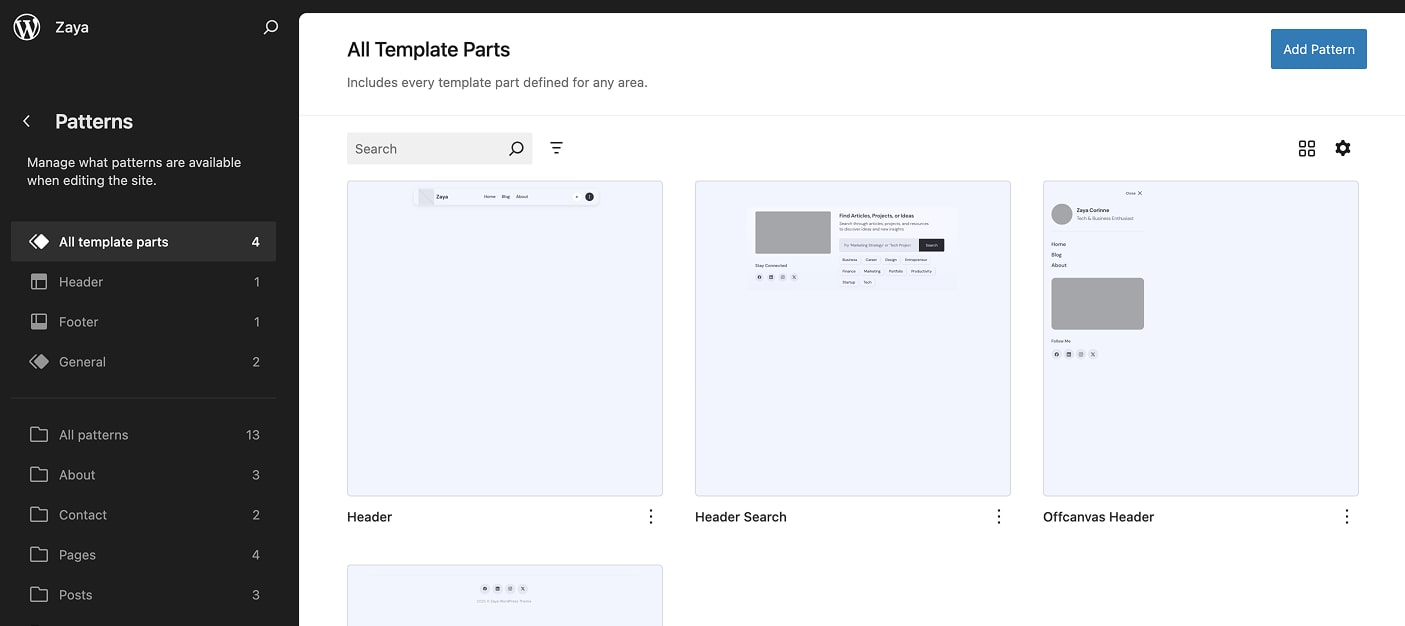The width and height of the screenshot is (1405, 626).
Task: Select All template parts category
Action: coord(143,242)
